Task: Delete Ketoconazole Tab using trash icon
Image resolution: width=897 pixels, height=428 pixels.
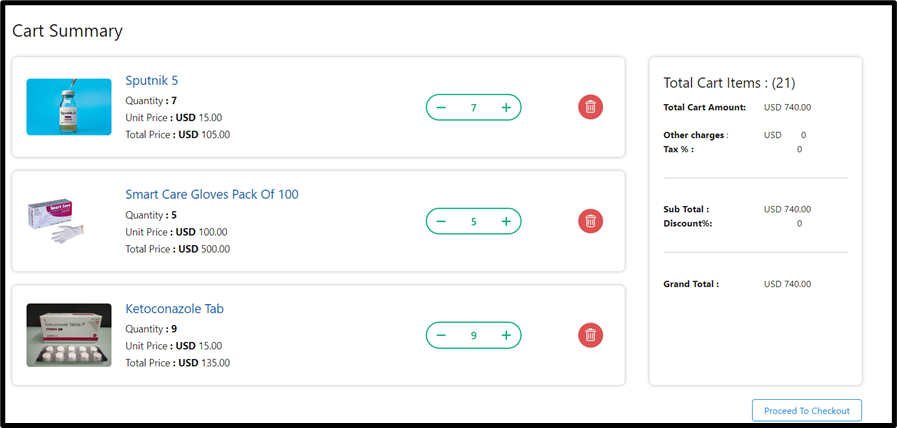Action: [590, 335]
